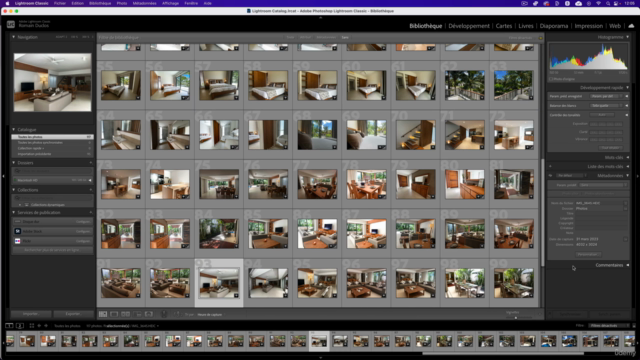The image size is (640, 360).
Task: Select second window display icon in filmstrip bar
Action: pos(20,326)
